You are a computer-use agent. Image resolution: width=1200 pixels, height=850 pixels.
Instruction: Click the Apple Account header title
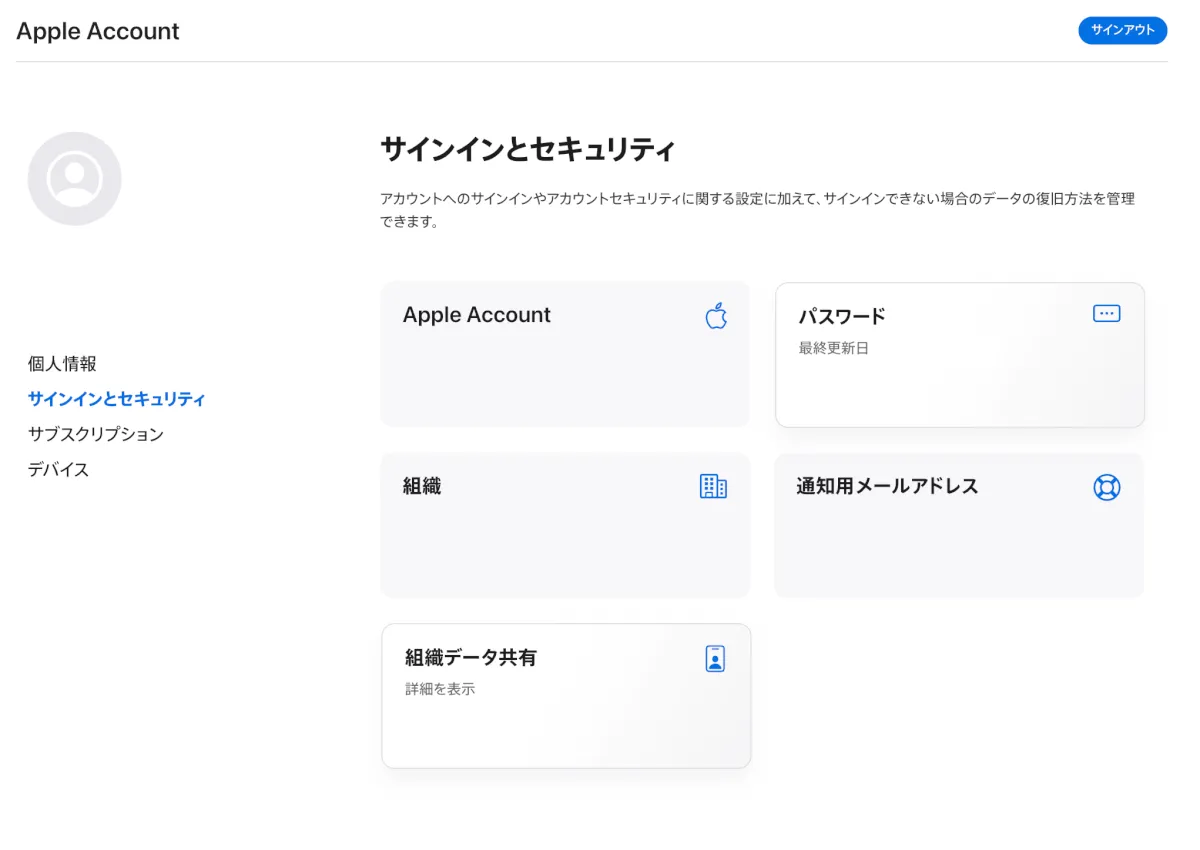[98, 31]
